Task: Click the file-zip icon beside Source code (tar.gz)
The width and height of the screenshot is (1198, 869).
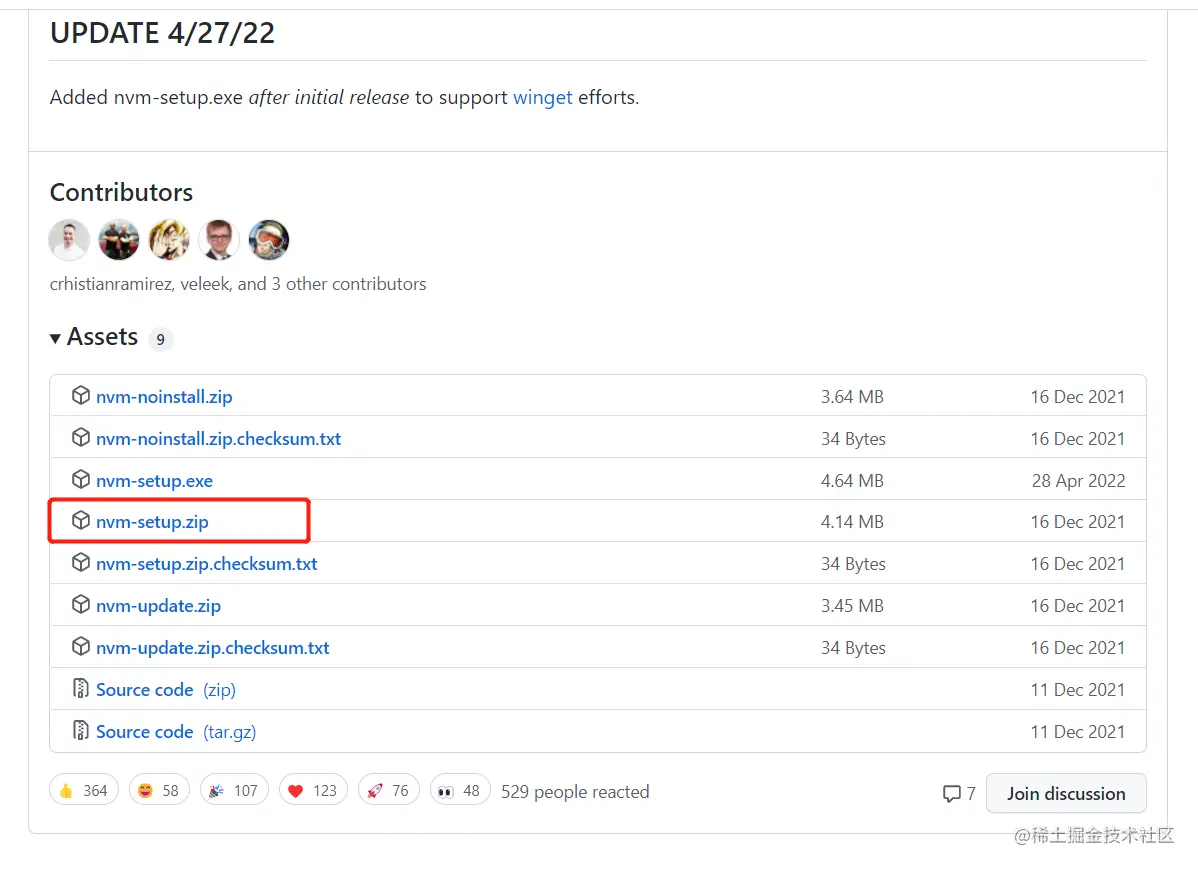Action: coord(80,731)
